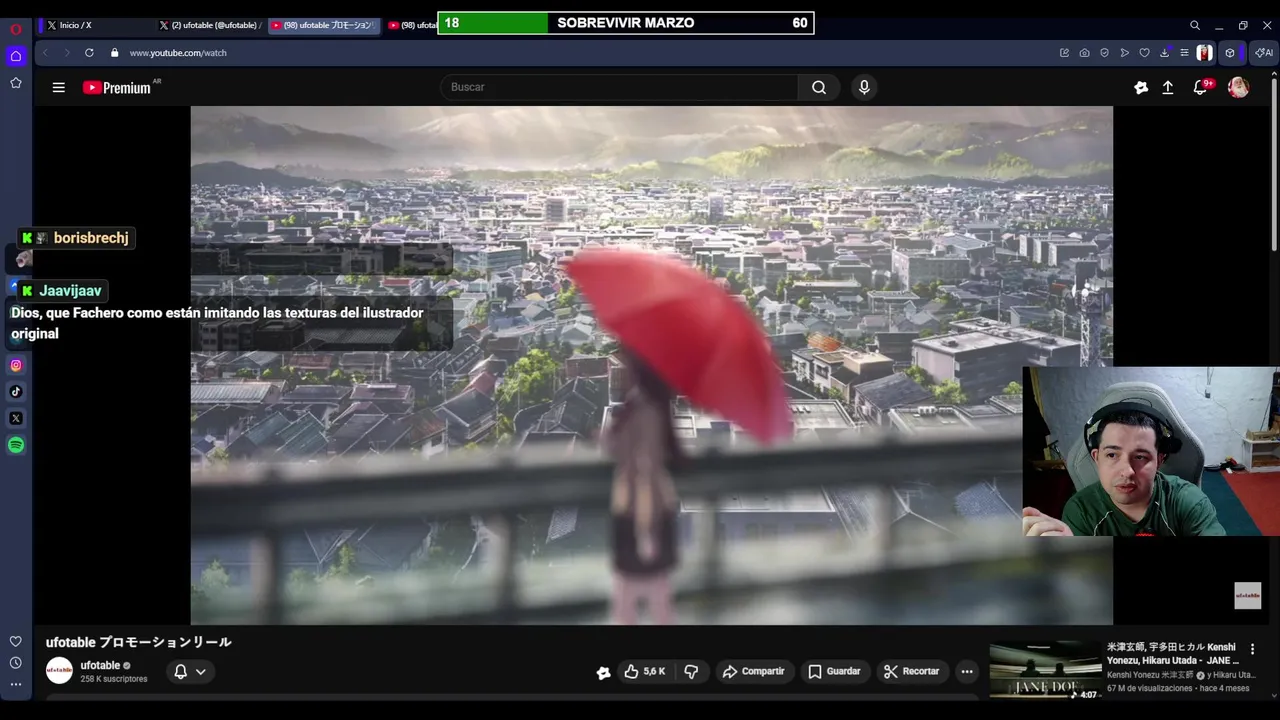
Task: Open YouTube account avatar menu
Action: (1238, 88)
